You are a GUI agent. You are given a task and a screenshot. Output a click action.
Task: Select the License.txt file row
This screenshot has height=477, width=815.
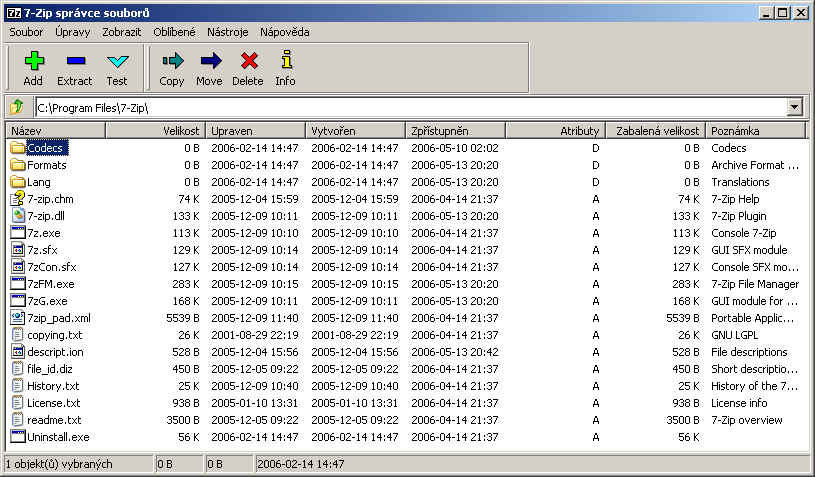point(53,403)
